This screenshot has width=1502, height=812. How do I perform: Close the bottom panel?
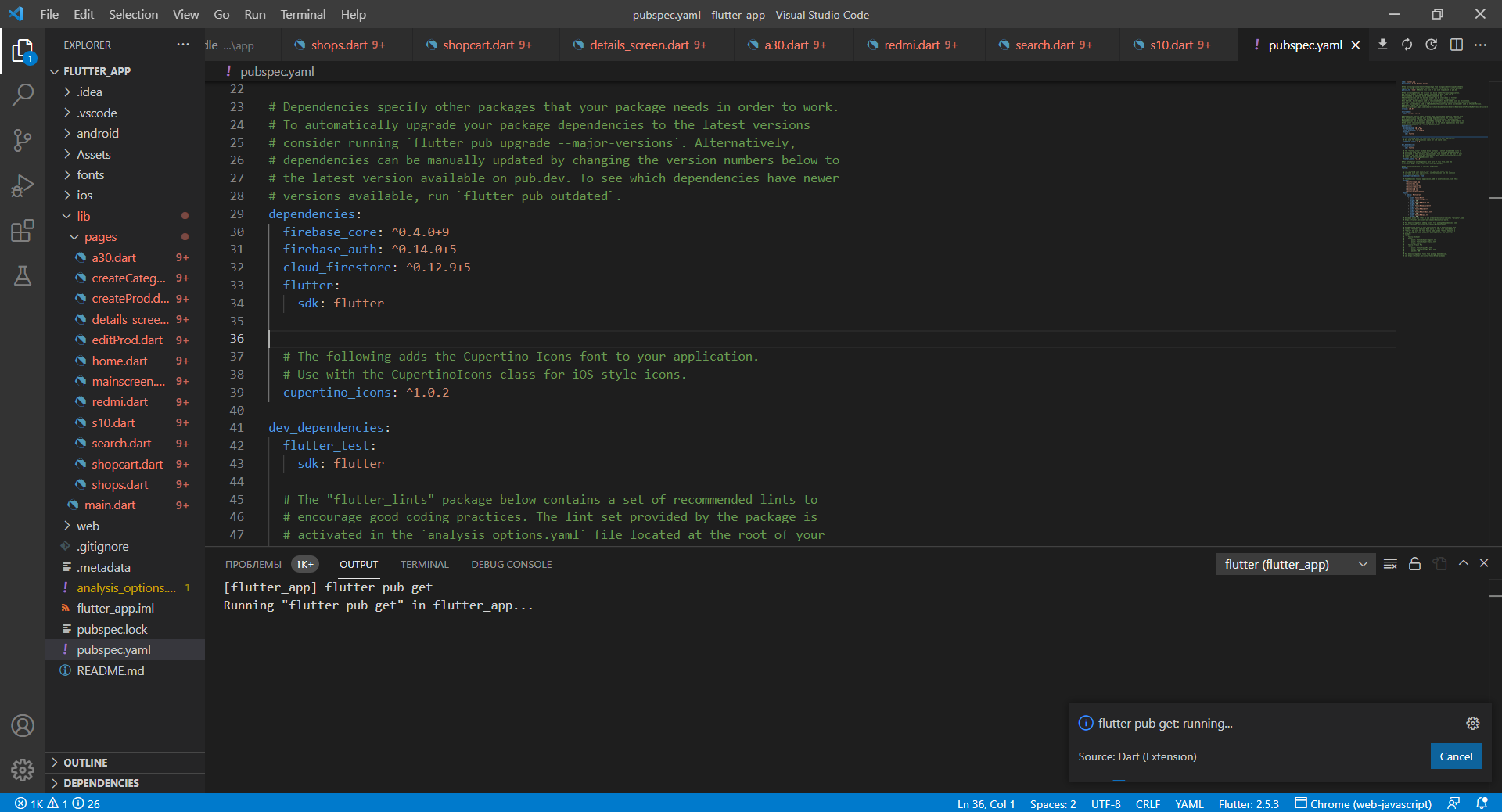click(1484, 563)
